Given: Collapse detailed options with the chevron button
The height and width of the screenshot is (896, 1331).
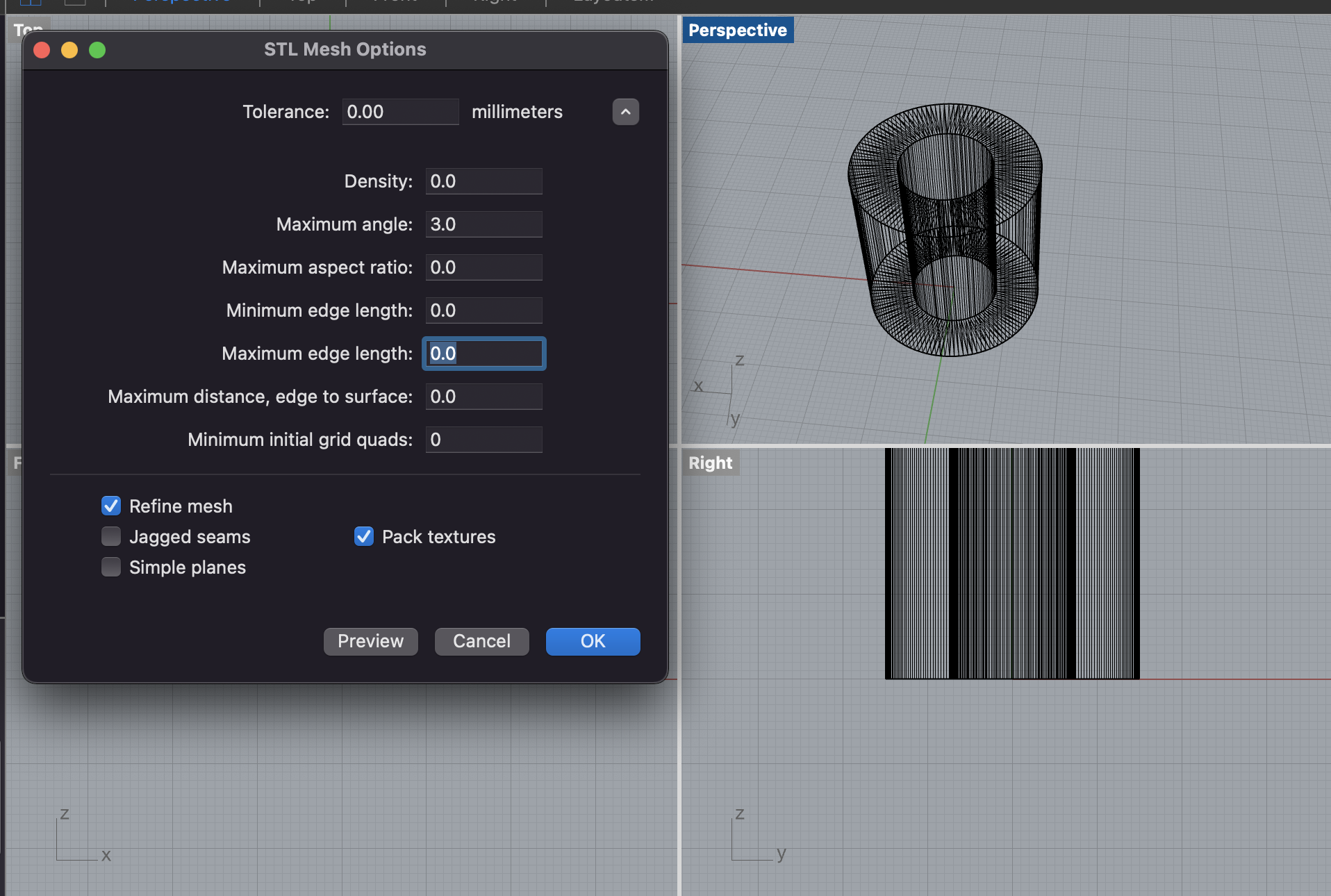Looking at the screenshot, I should click(x=625, y=112).
